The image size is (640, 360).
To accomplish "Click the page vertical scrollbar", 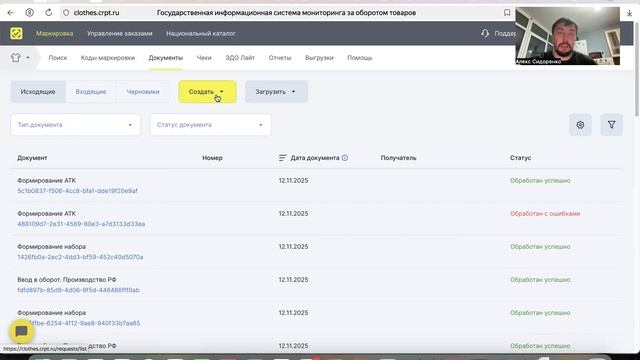I will (637, 69).
